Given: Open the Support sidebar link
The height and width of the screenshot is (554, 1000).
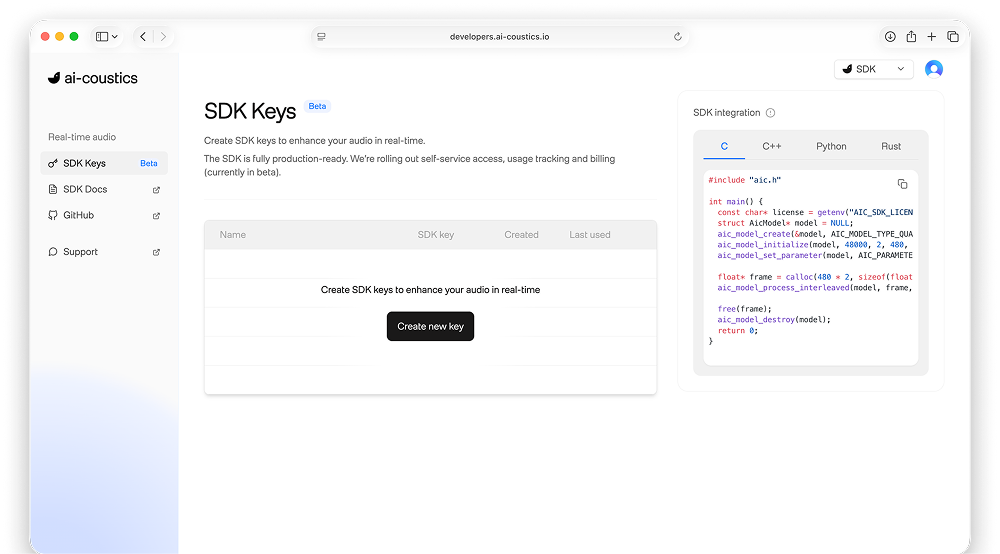Looking at the screenshot, I should [x=80, y=252].
